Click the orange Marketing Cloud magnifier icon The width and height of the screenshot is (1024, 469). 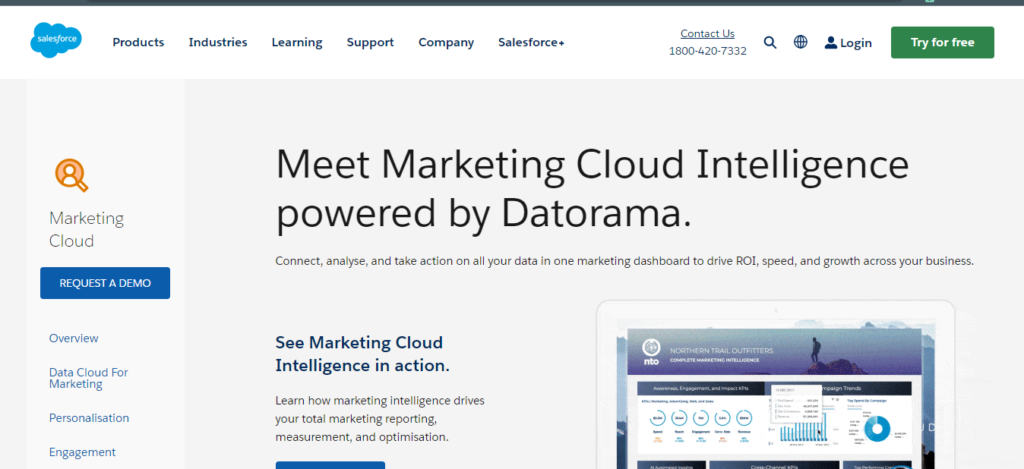pos(71,175)
